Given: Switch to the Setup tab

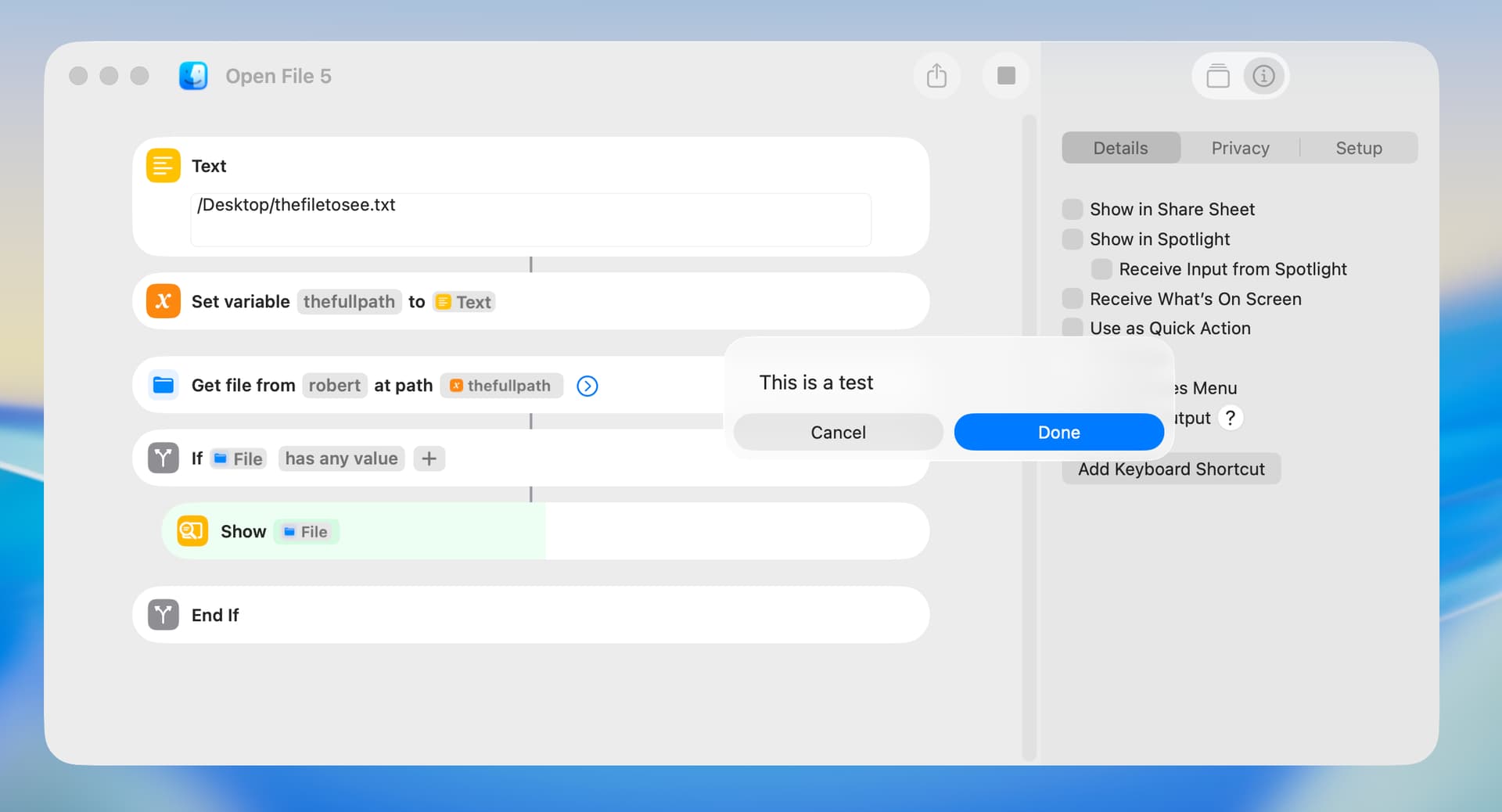Looking at the screenshot, I should tap(1358, 148).
